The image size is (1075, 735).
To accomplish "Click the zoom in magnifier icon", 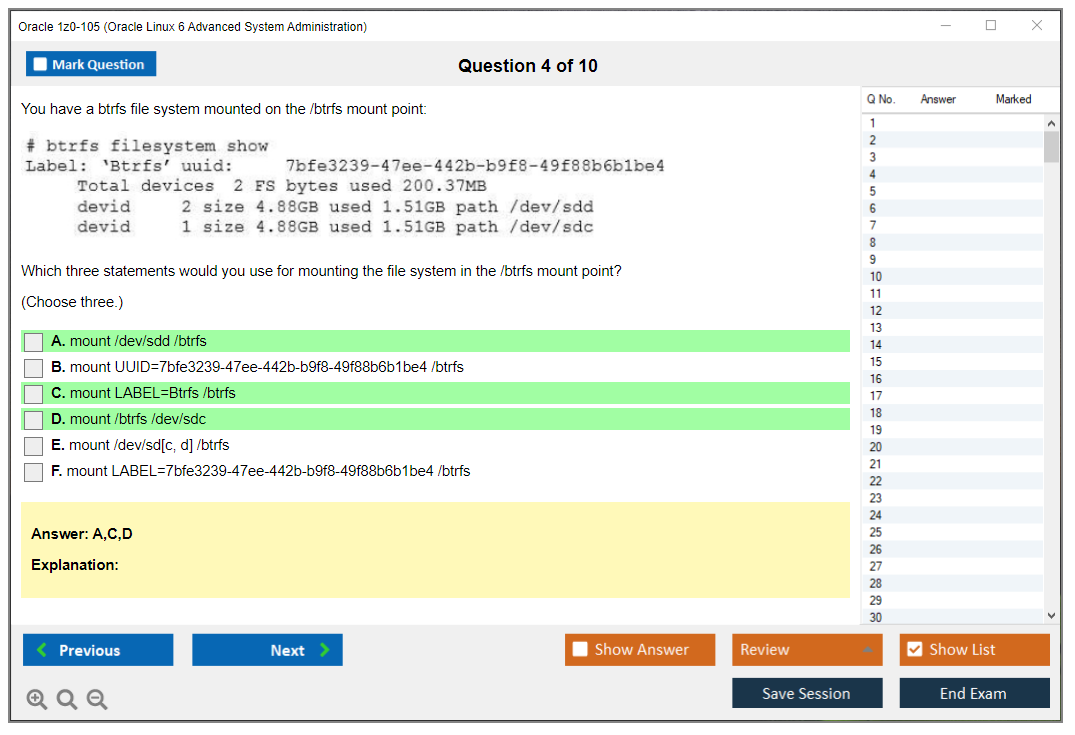I will tap(37, 699).
